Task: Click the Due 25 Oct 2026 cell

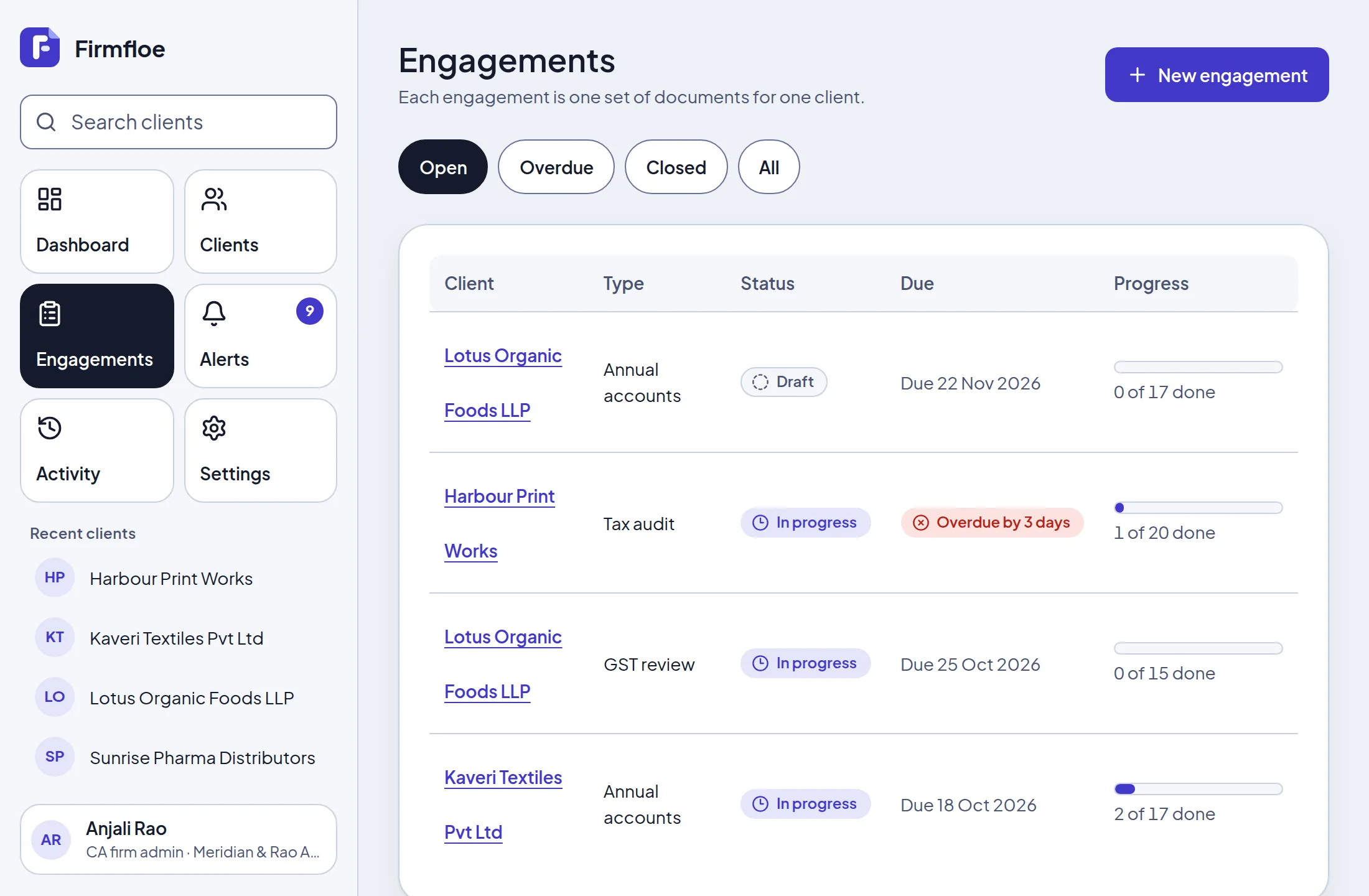Action: pos(970,664)
